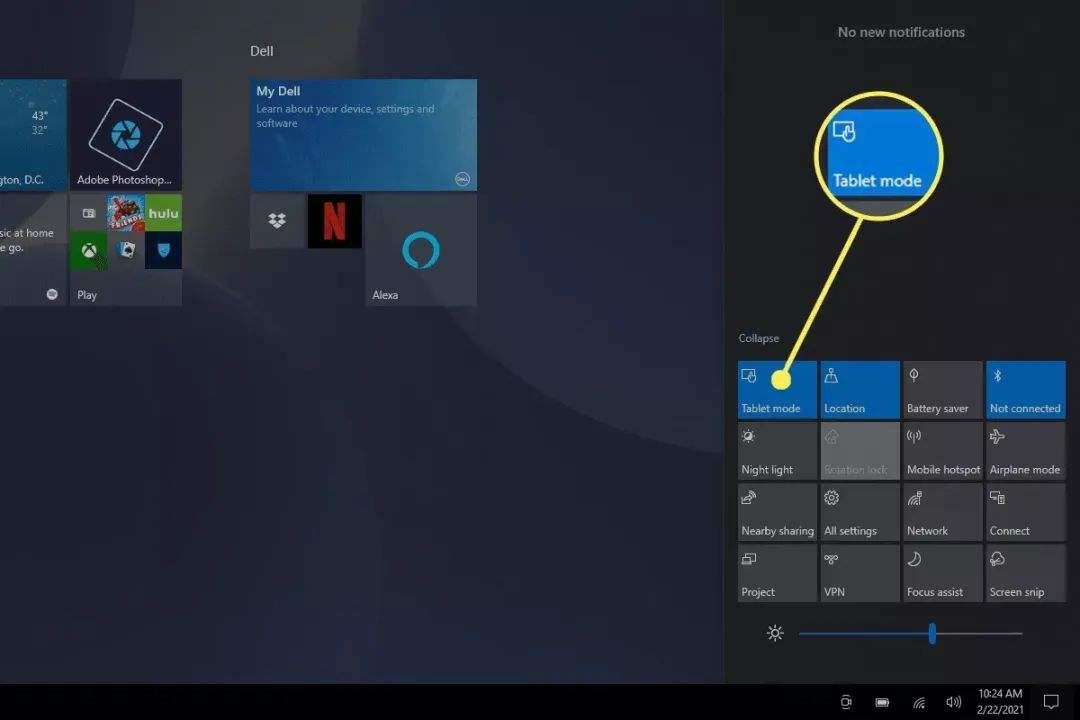The height and width of the screenshot is (720, 1080).
Task: Click the Xbox icon tile
Action: click(88, 250)
